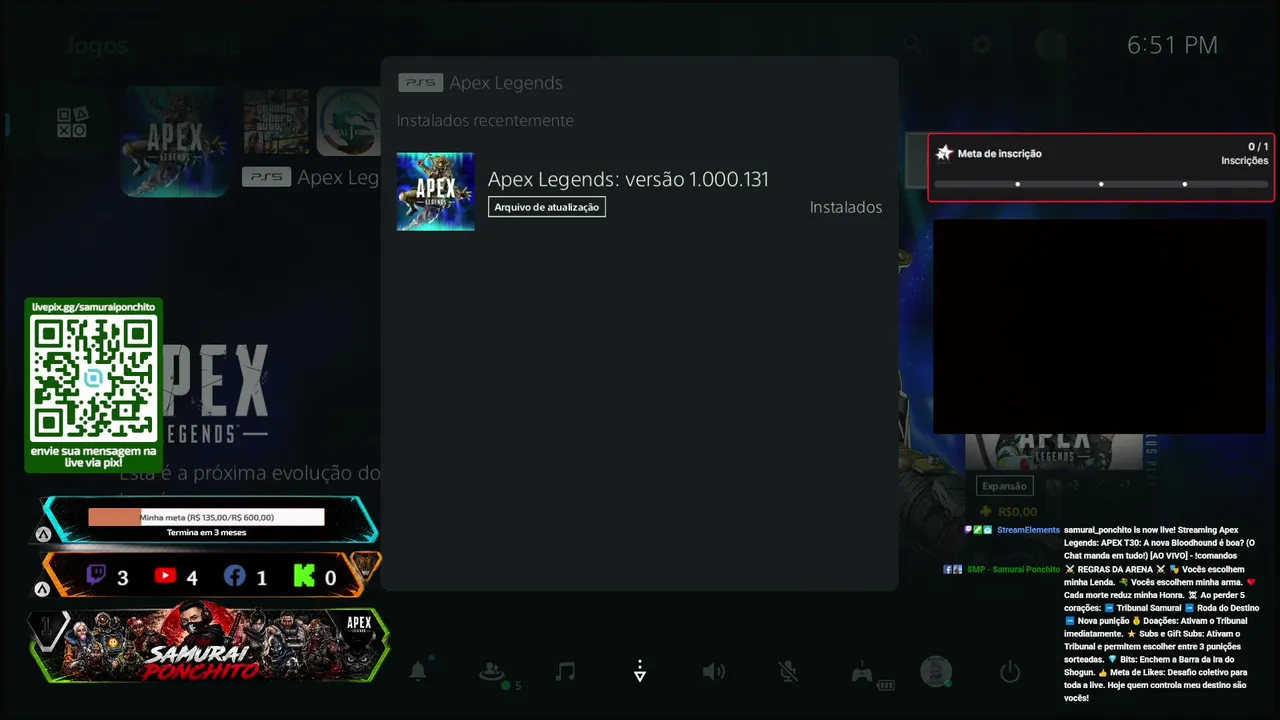Click the 6:51 PM clock
Image resolution: width=1280 pixels, height=720 pixels.
tap(1172, 45)
